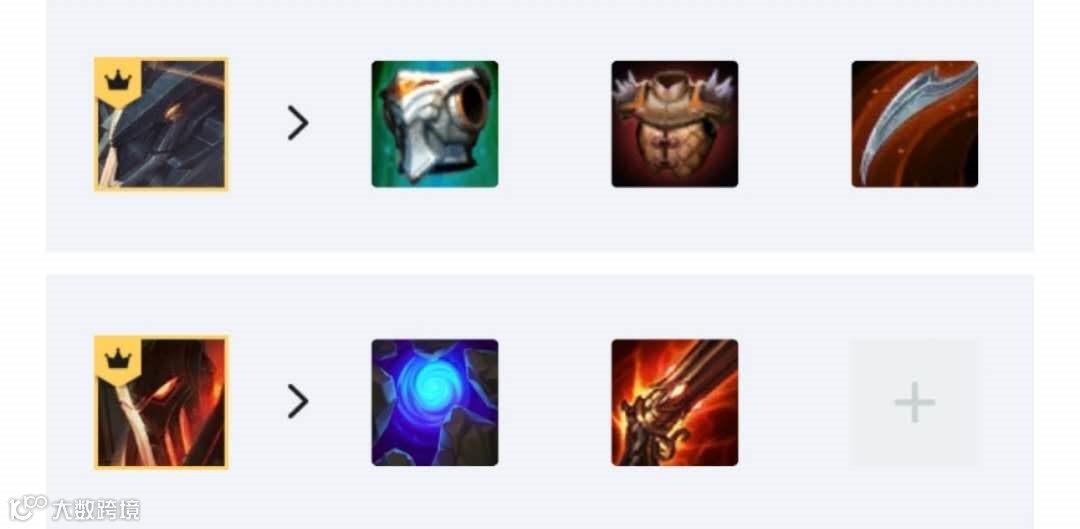This screenshot has width=1080, height=529.
Task: Click crown badge on red fiery champion
Action: (x=118, y=358)
